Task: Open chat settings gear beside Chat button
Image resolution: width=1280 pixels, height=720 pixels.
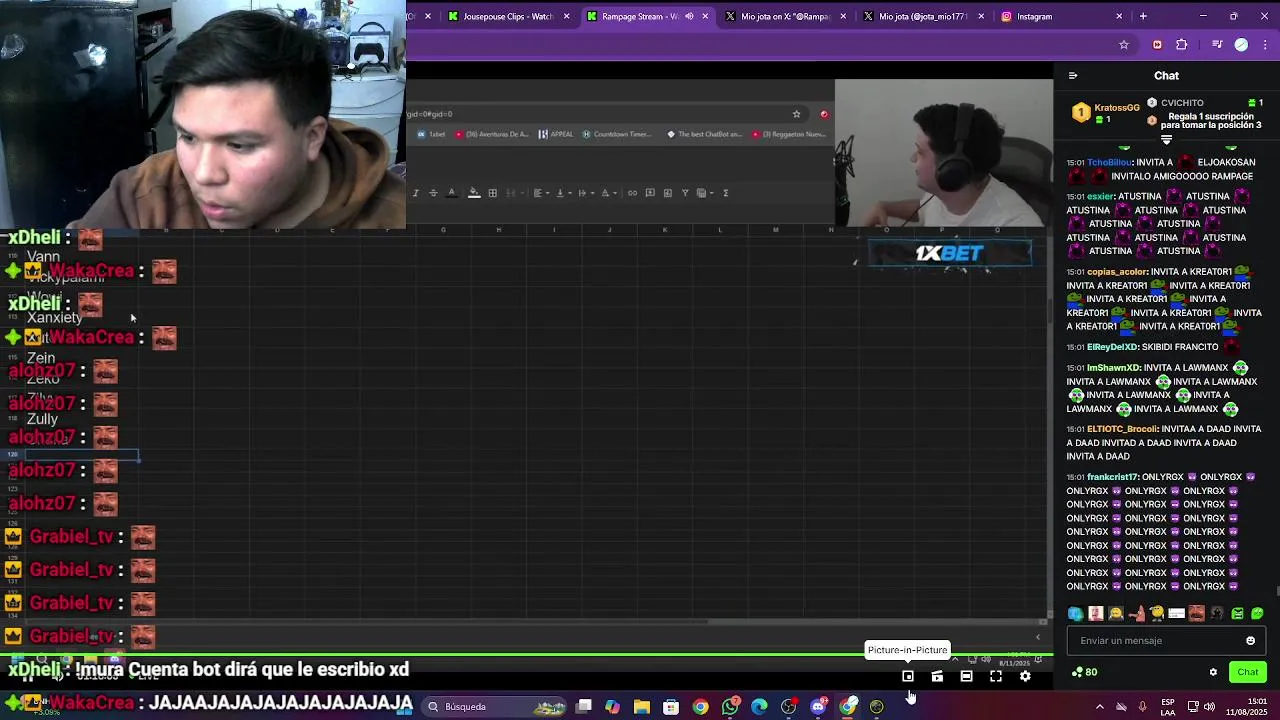Action: click(1214, 672)
